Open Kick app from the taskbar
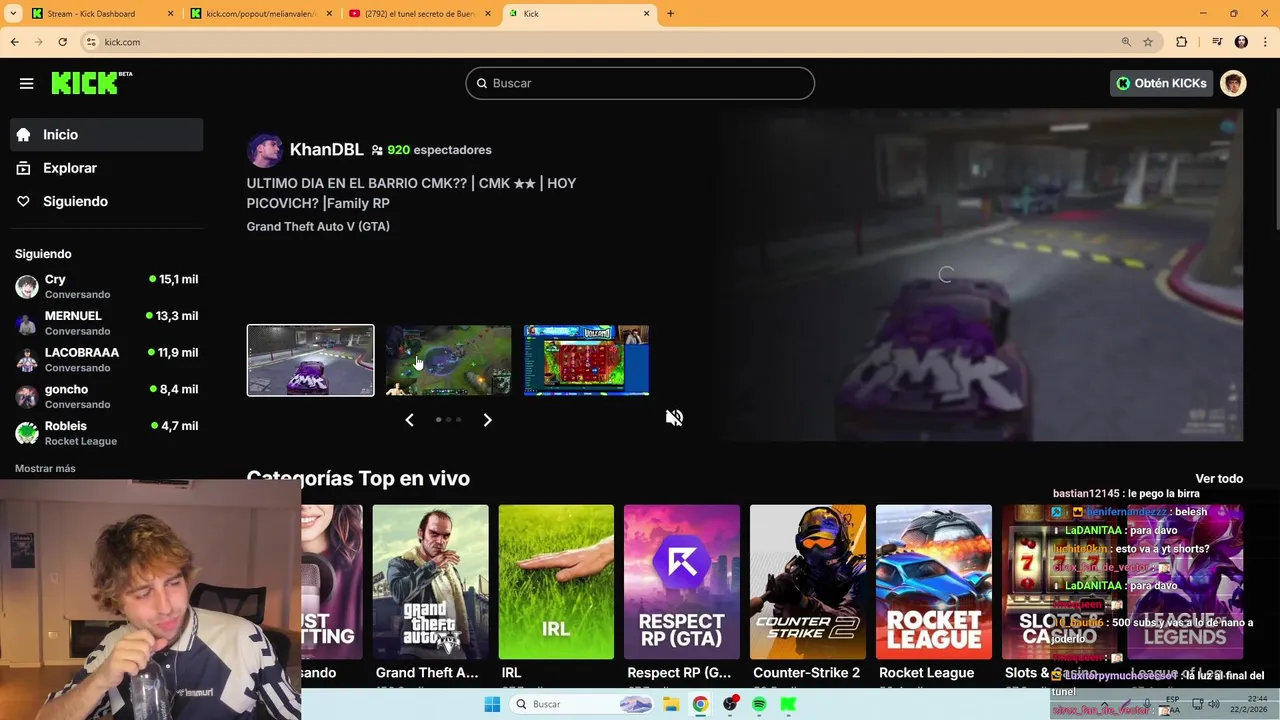The width and height of the screenshot is (1280, 720). click(788, 704)
